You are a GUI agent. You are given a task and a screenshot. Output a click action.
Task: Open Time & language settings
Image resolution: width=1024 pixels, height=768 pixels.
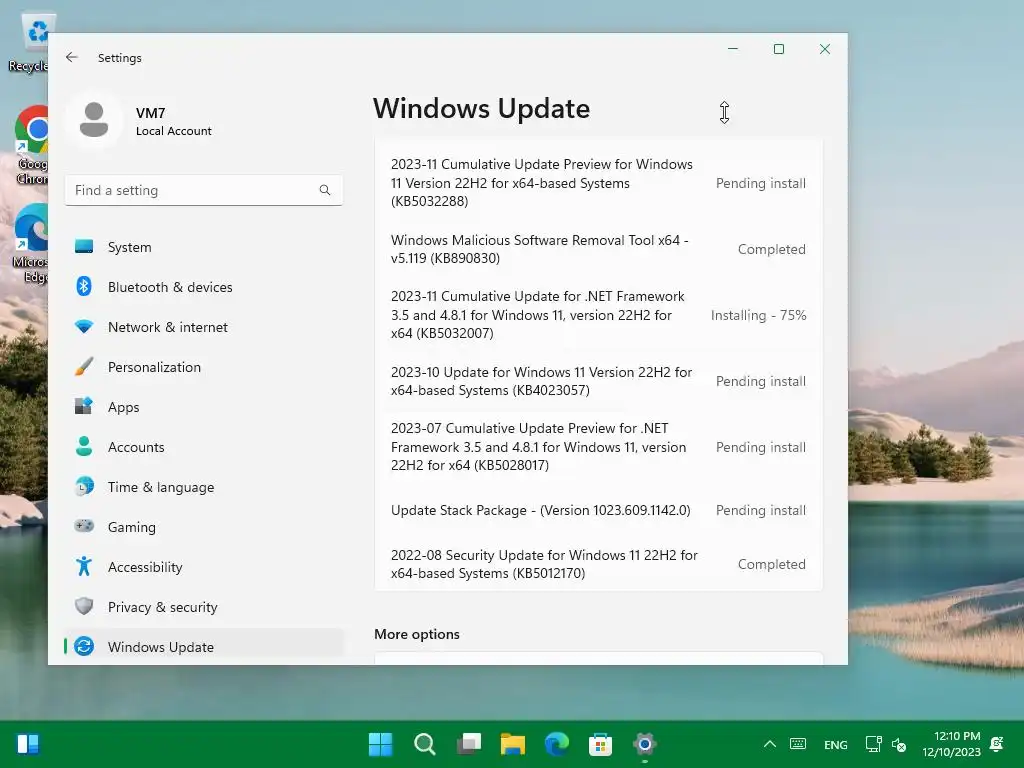204,487
